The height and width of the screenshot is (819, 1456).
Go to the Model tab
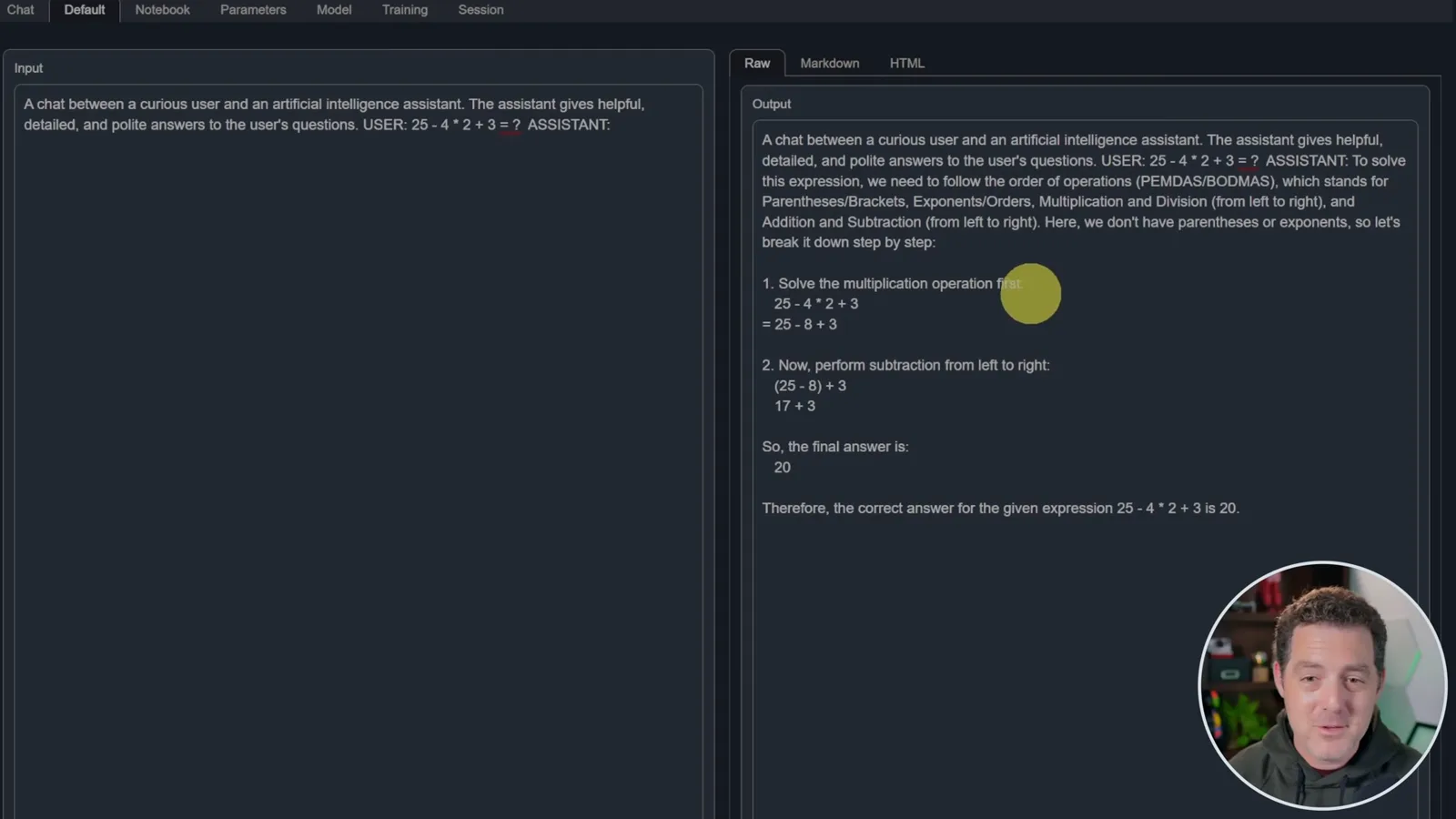[x=334, y=10]
